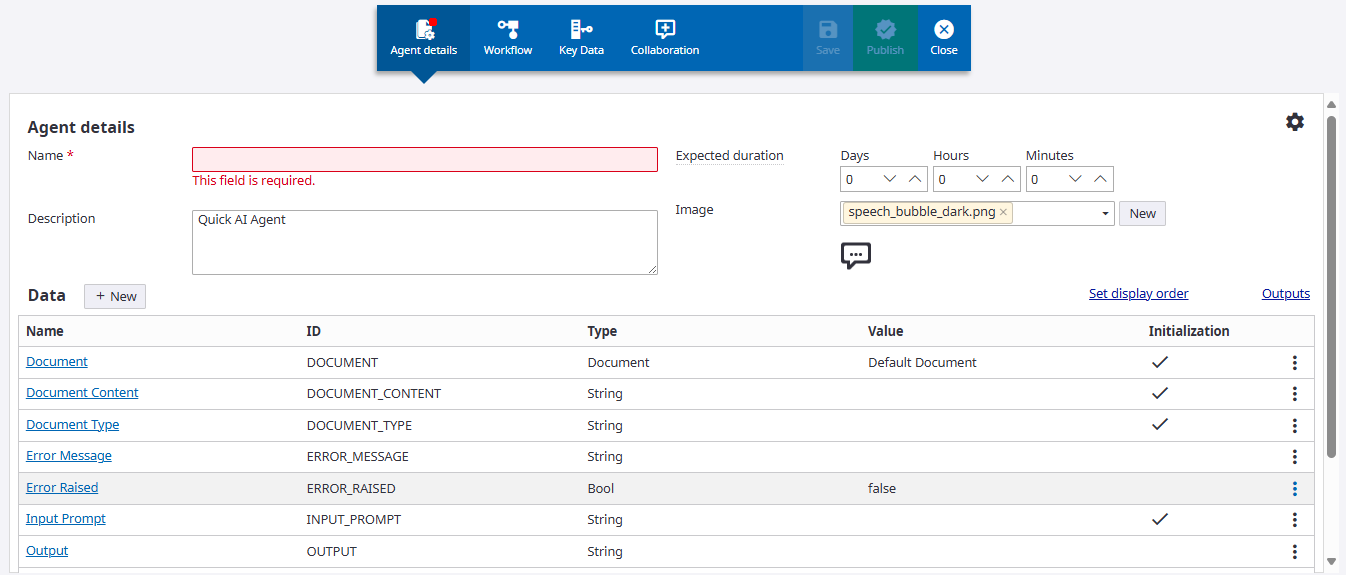This screenshot has width=1346, height=575.
Task: Open three-dot menu for Output row
Action: [1294, 552]
